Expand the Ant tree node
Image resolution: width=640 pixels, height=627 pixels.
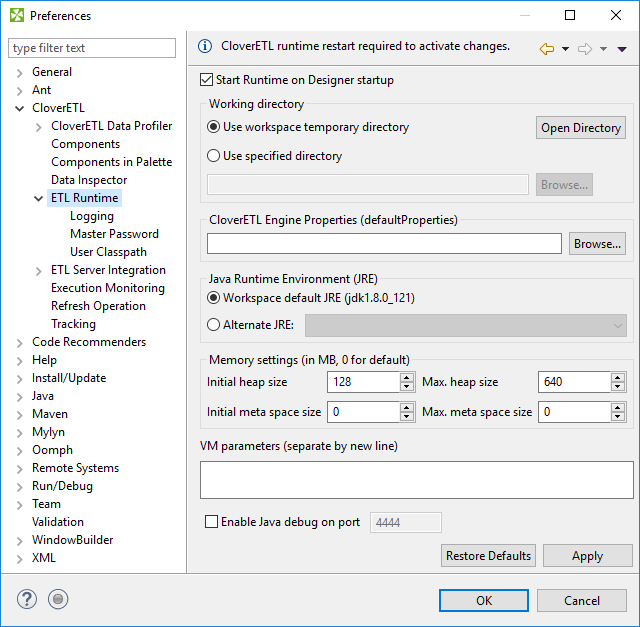[x=19, y=91]
